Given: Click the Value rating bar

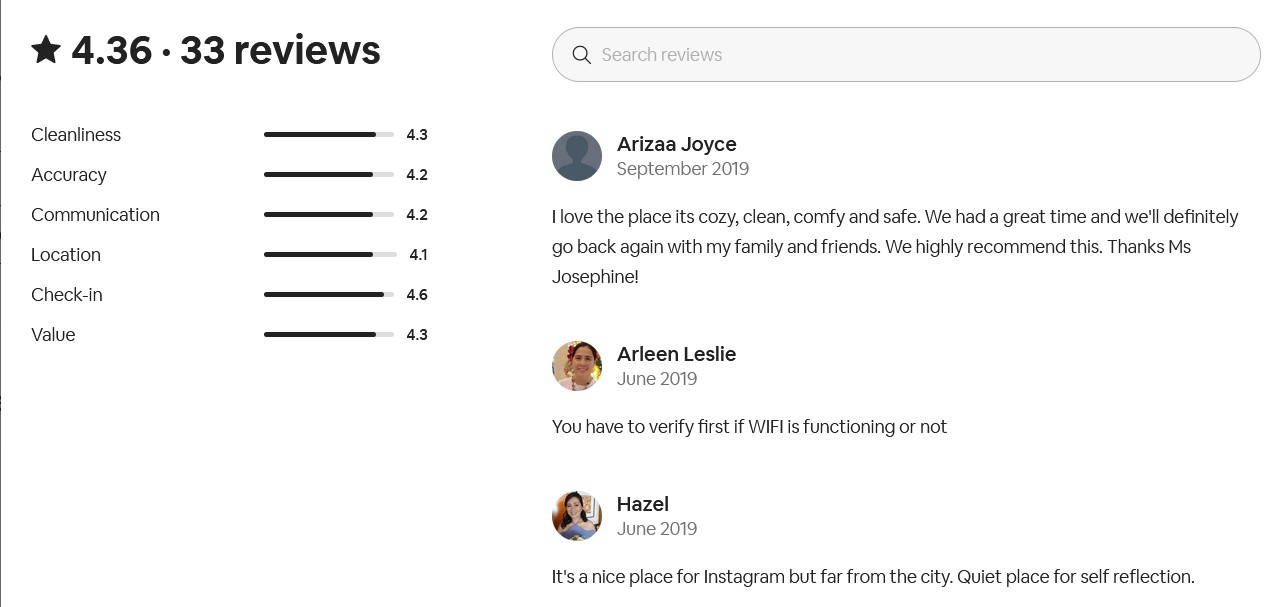Looking at the screenshot, I should (329, 335).
